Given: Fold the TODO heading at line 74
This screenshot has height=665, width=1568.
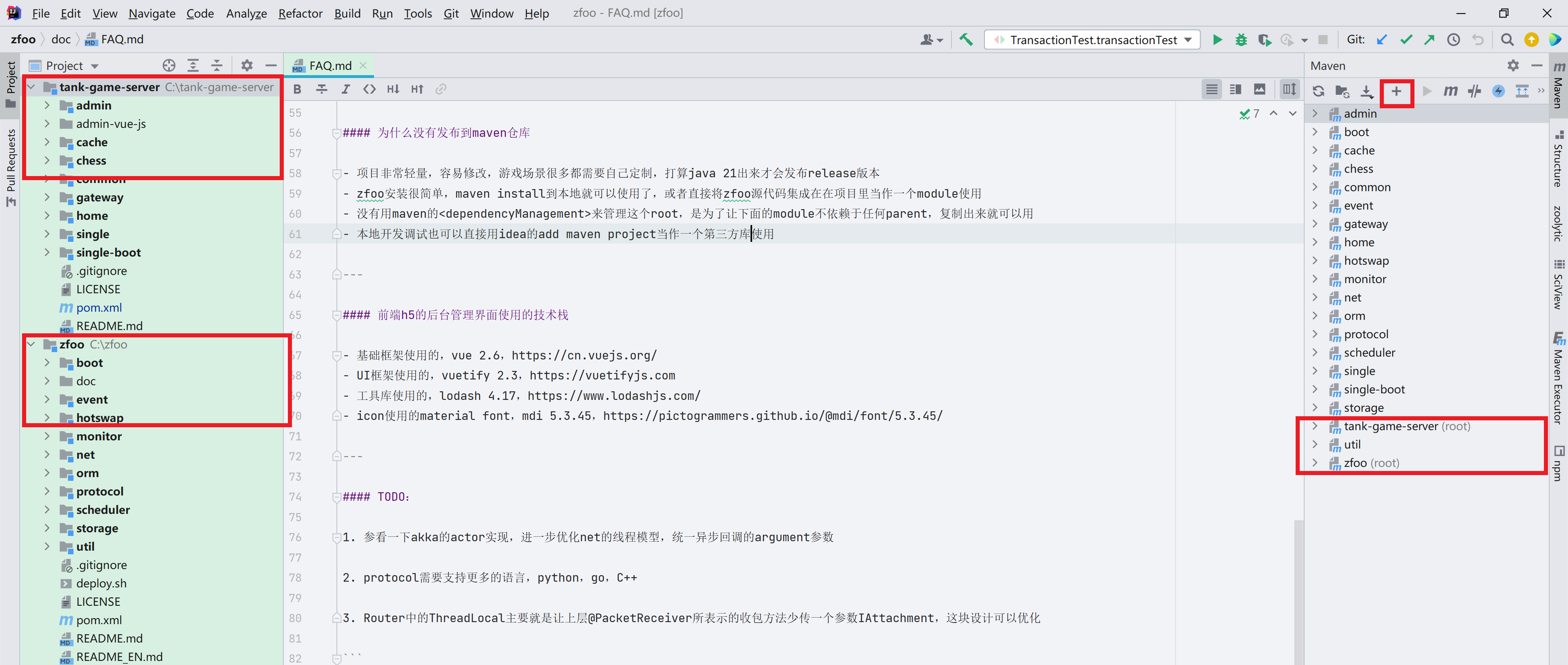Looking at the screenshot, I should click(x=336, y=497).
